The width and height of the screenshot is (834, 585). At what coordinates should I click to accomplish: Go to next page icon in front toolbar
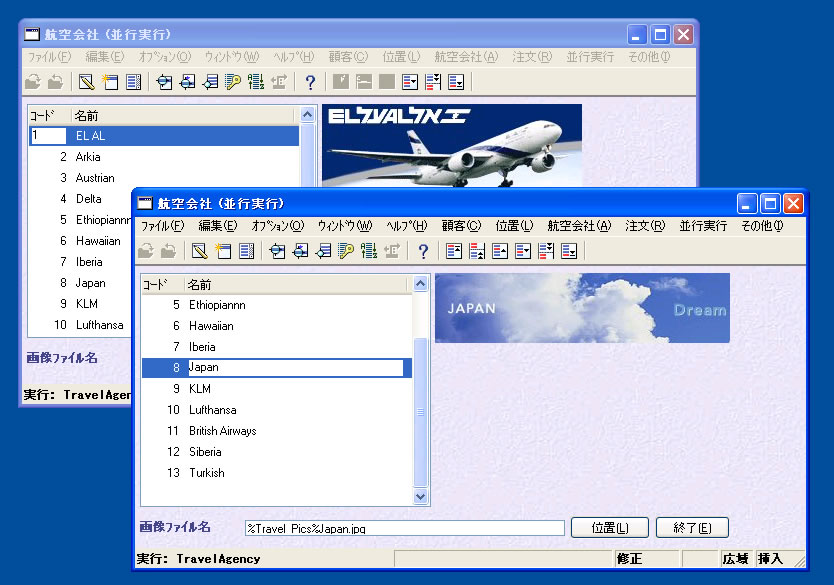[x=546, y=251]
